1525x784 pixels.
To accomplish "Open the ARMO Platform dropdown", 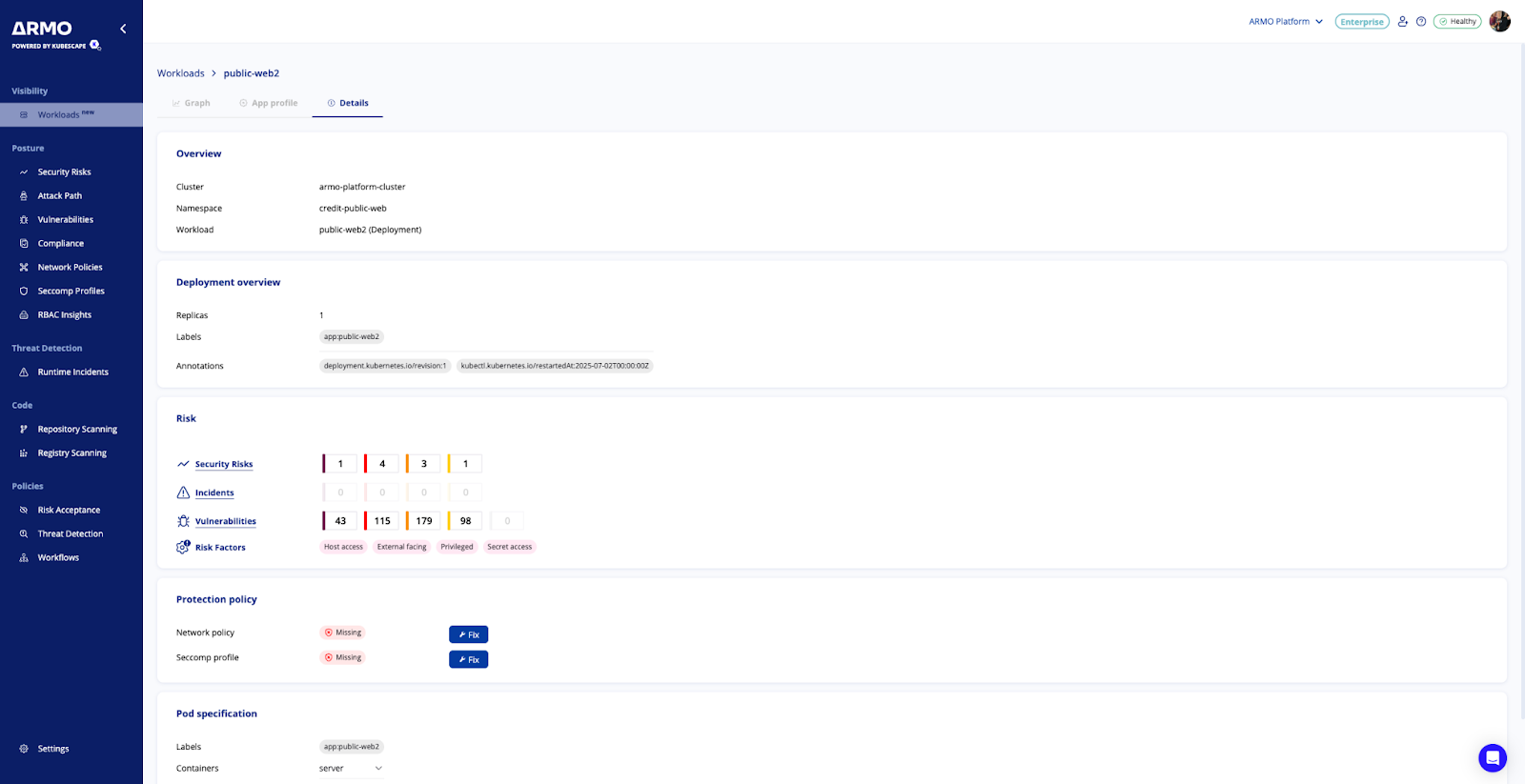I will point(1286,21).
